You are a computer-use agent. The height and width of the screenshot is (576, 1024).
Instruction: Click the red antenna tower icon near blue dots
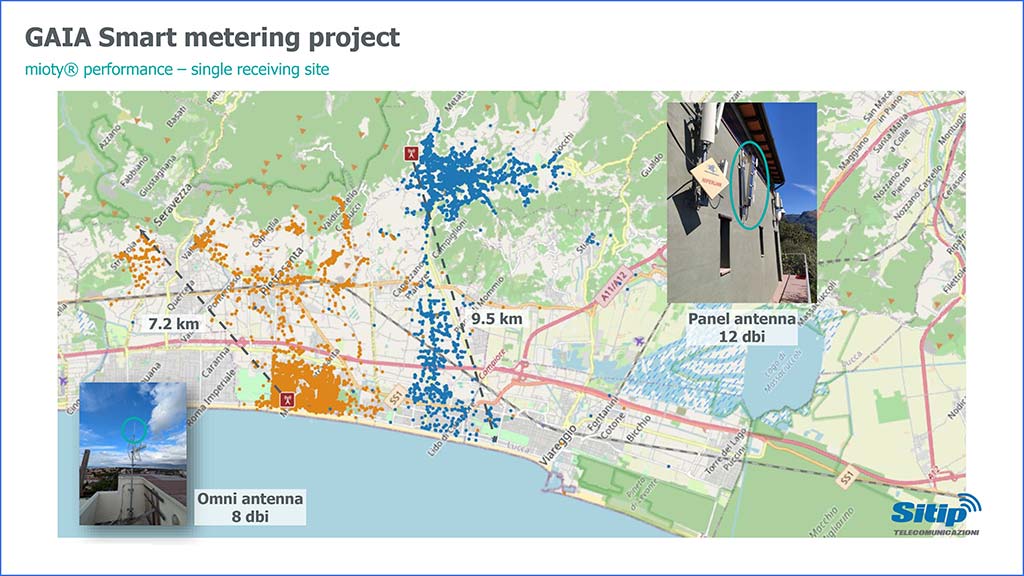[409, 154]
